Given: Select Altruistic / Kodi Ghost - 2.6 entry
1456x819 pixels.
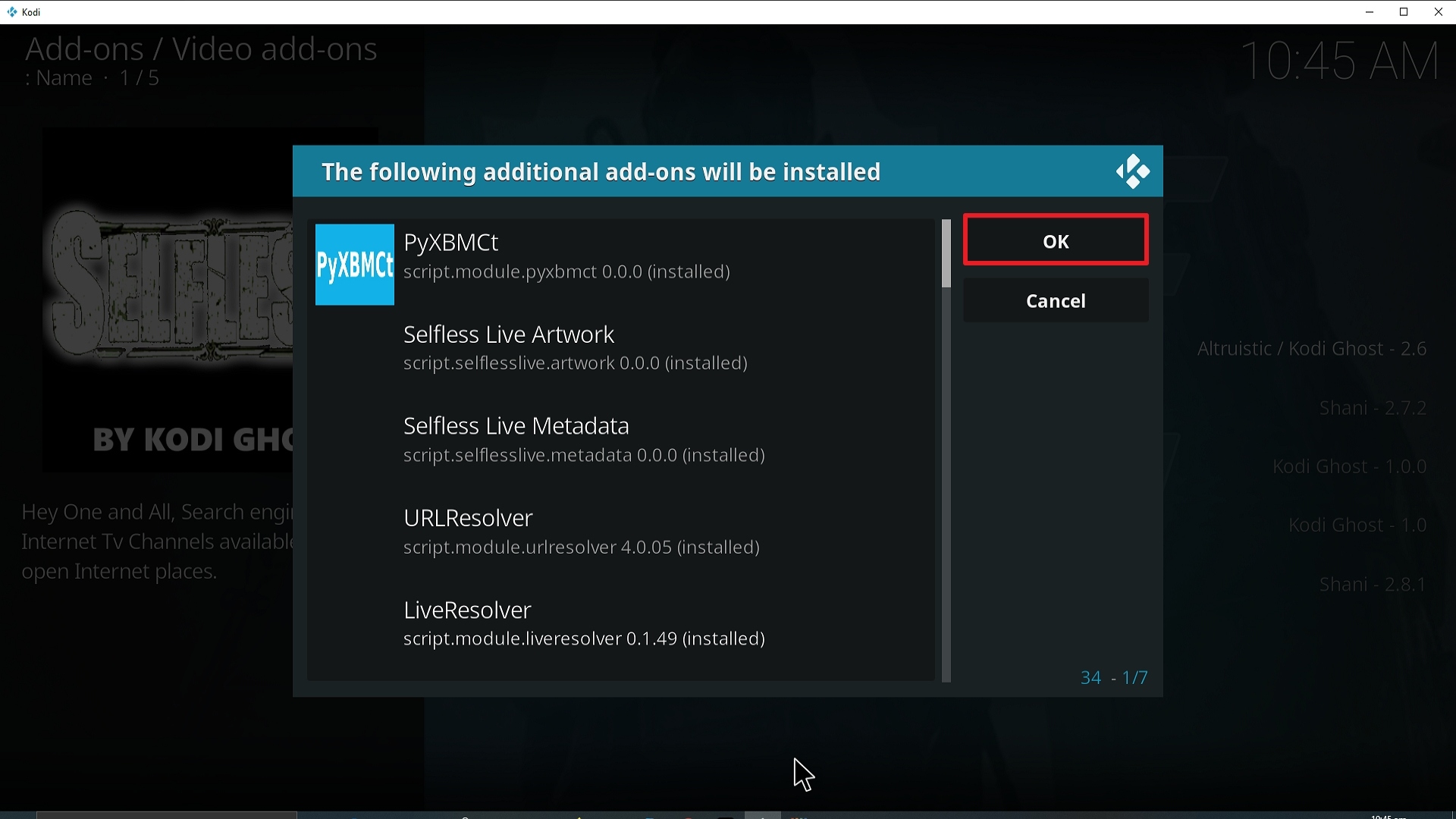Looking at the screenshot, I should tap(1312, 349).
